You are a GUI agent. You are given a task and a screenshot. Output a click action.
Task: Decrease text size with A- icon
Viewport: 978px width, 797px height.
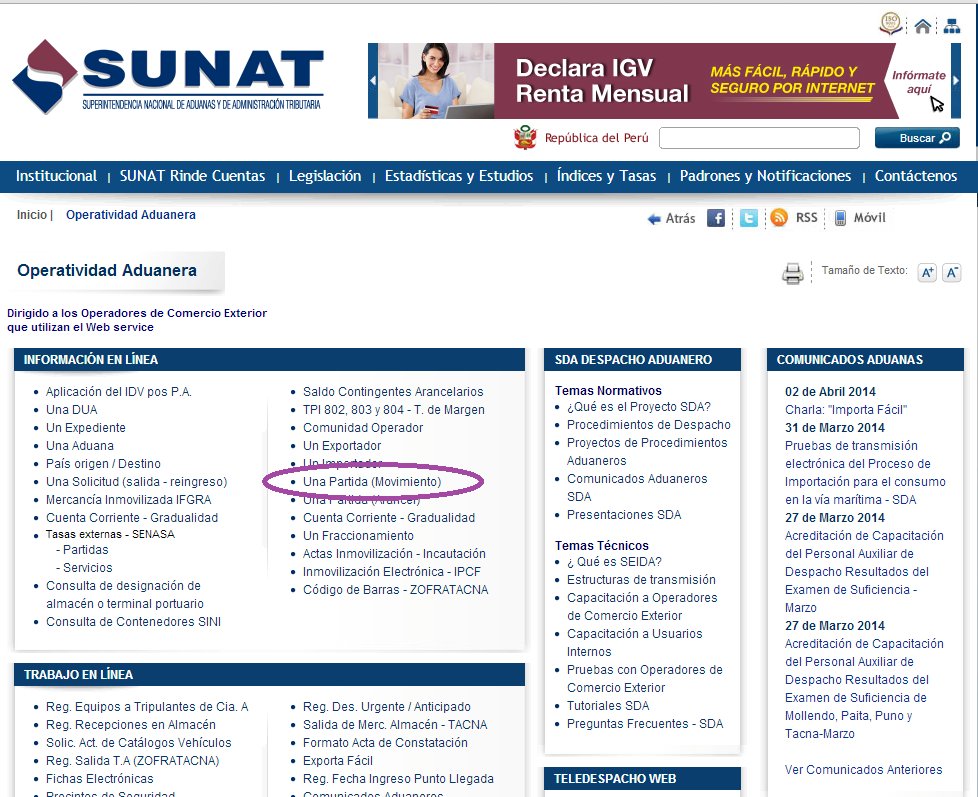coord(952,273)
